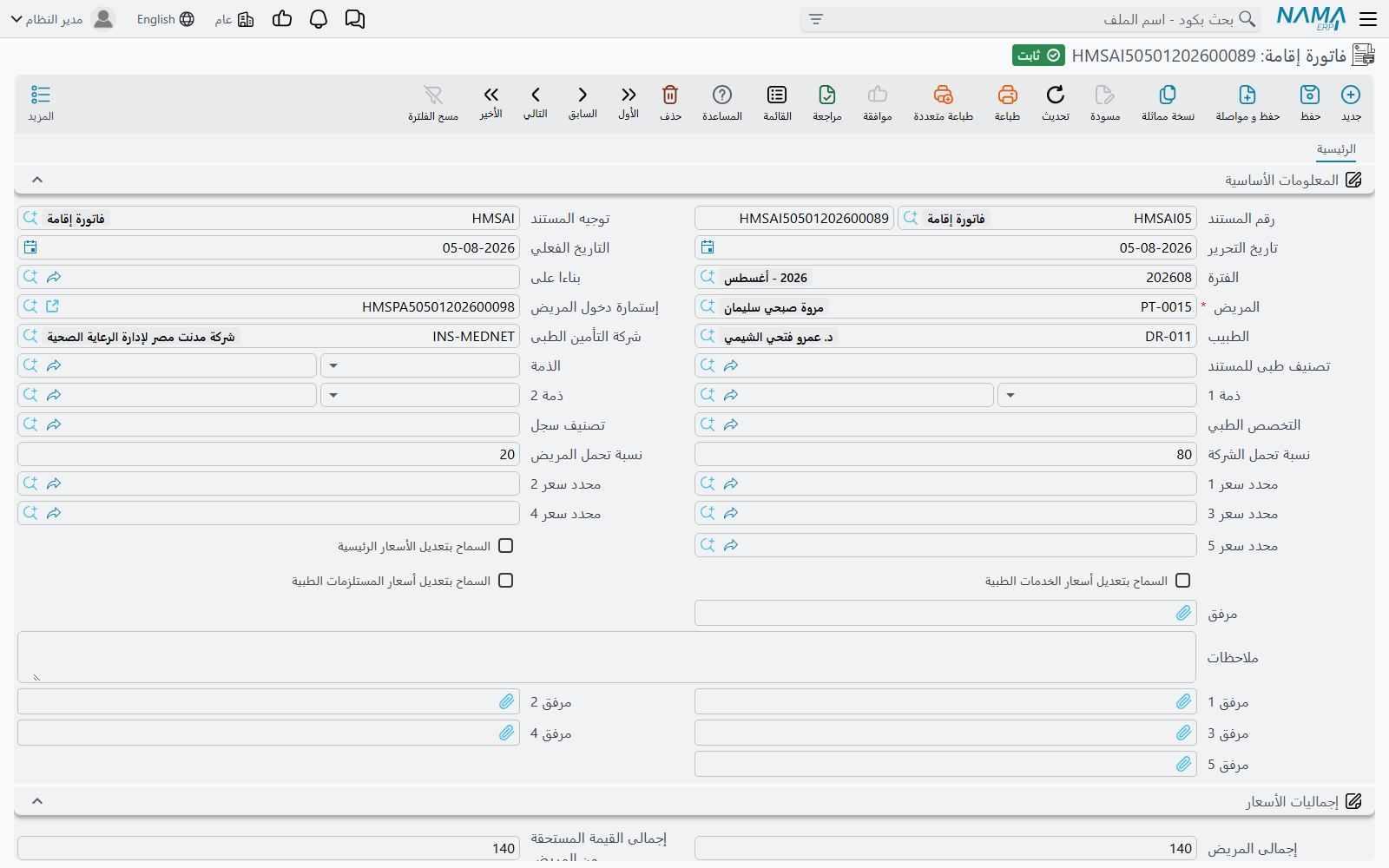Open the hamburger main menu
The height and width of the screenshot is (868, 1389).
(1369, 19)
